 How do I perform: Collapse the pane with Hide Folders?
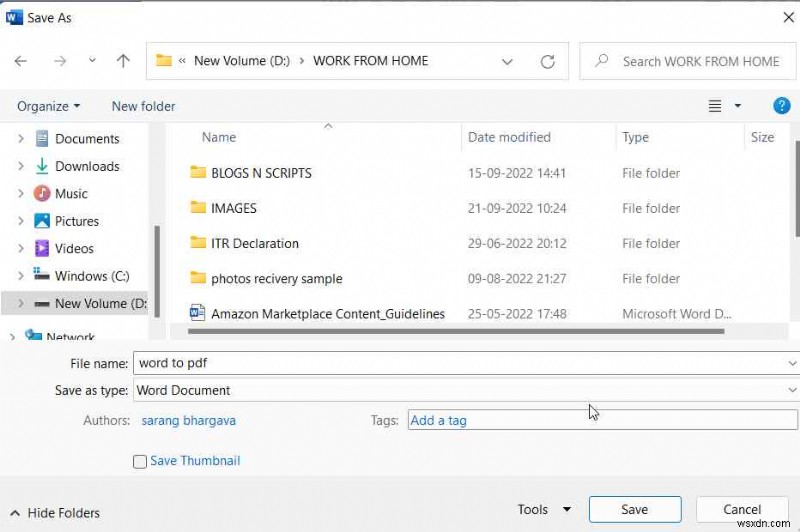click(55, 513)
